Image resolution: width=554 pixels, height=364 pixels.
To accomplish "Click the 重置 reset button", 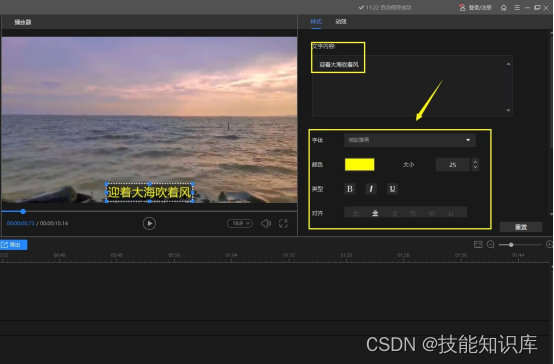I will point(521,227).
